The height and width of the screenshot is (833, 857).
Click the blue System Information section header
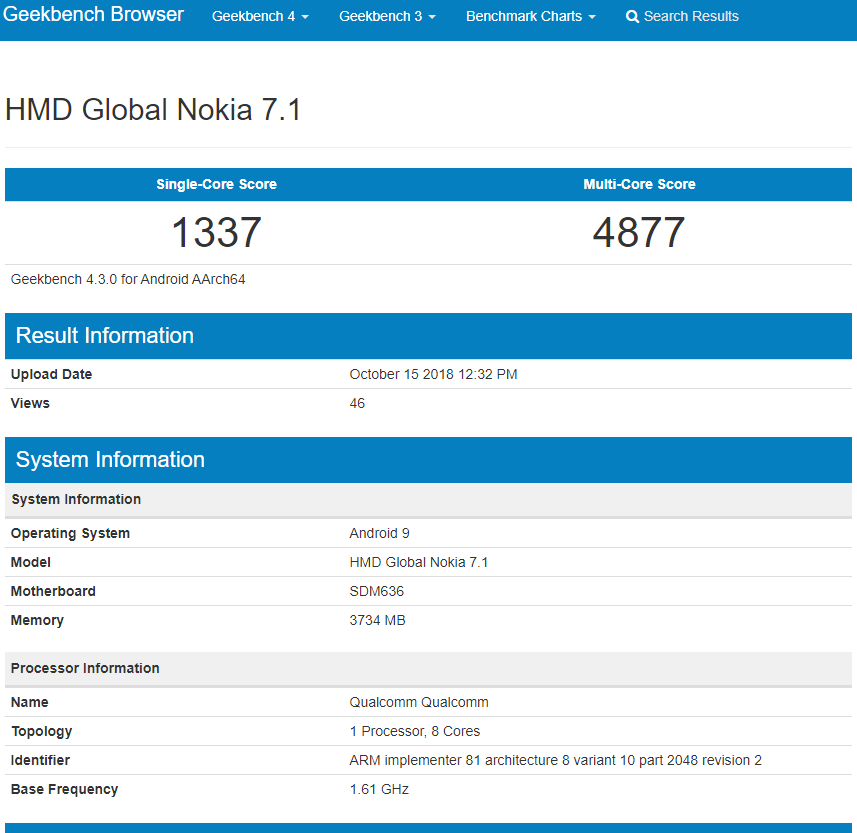pos(428,460)
